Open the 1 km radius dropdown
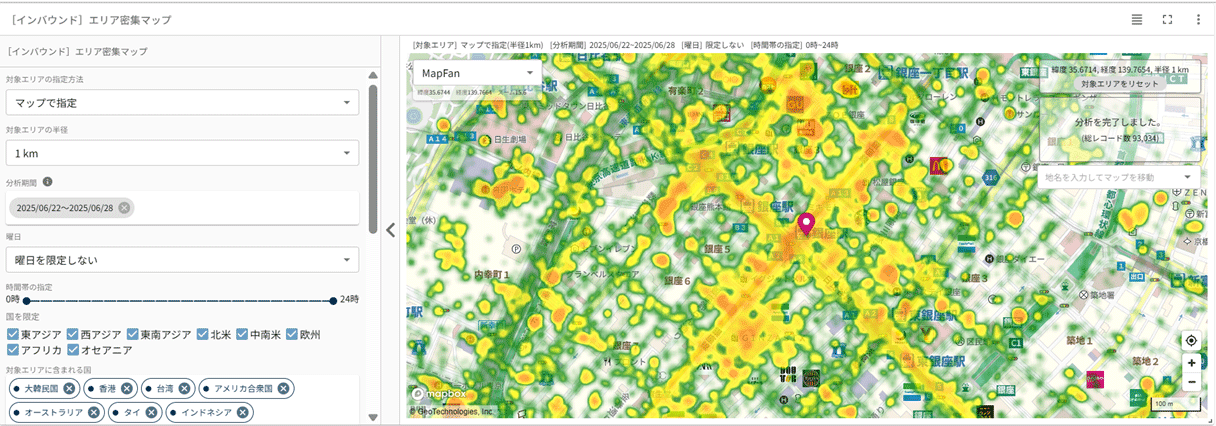This screenshot has height=426, width=1216. coord(182,153)
